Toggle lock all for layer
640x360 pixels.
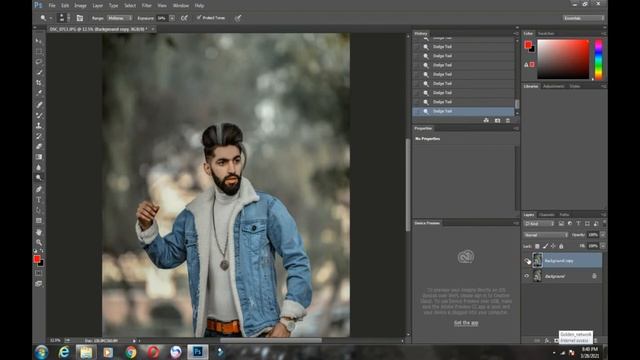[561, 246]
